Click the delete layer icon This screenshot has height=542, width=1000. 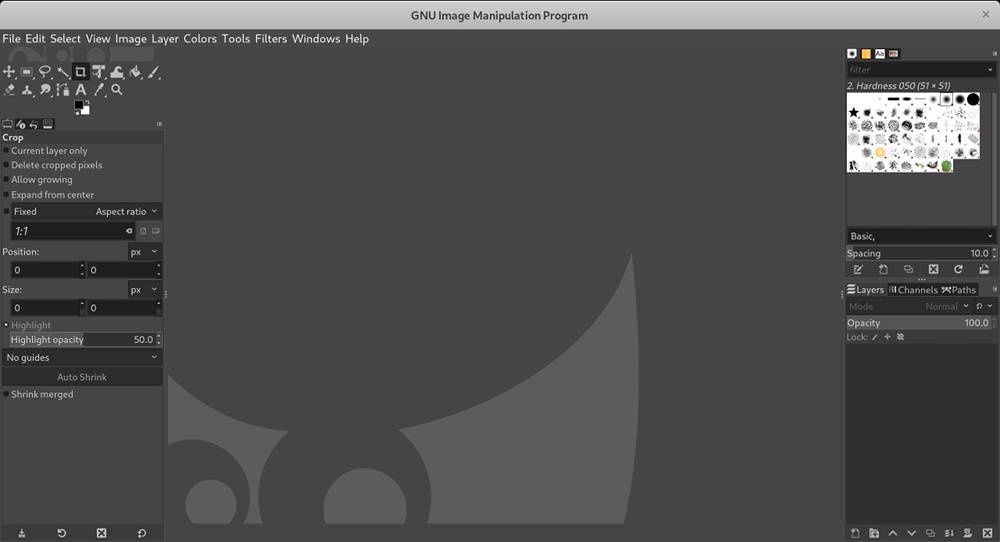coord(987,533)
